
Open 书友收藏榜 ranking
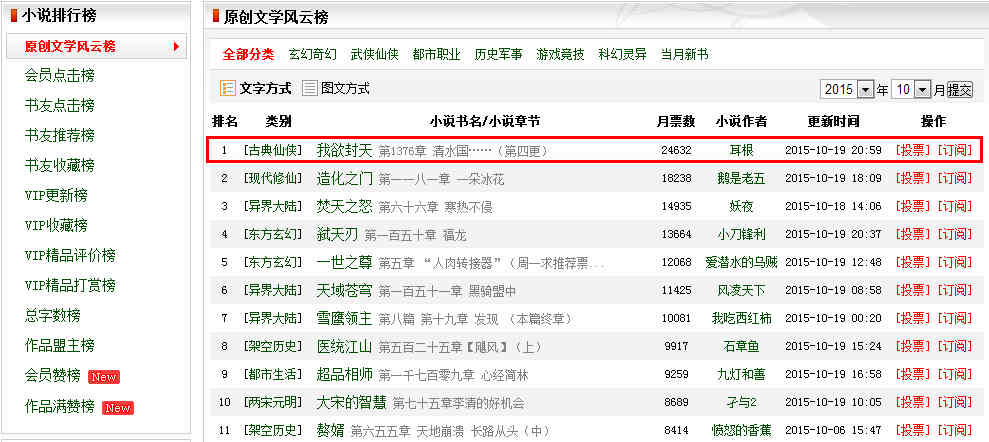pos(59,165)
